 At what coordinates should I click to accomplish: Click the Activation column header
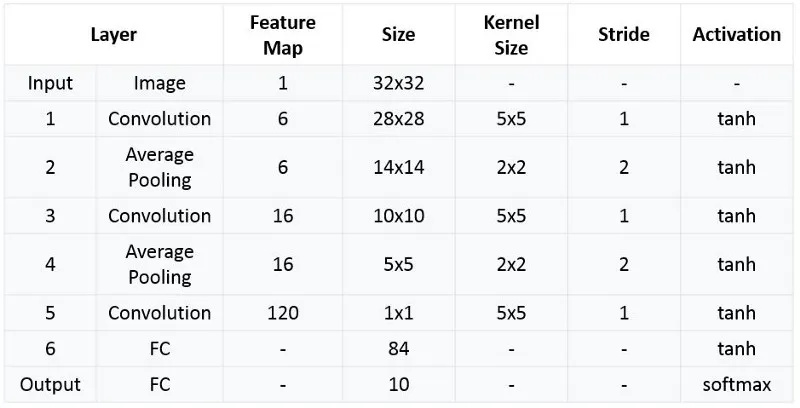point(736,35)
